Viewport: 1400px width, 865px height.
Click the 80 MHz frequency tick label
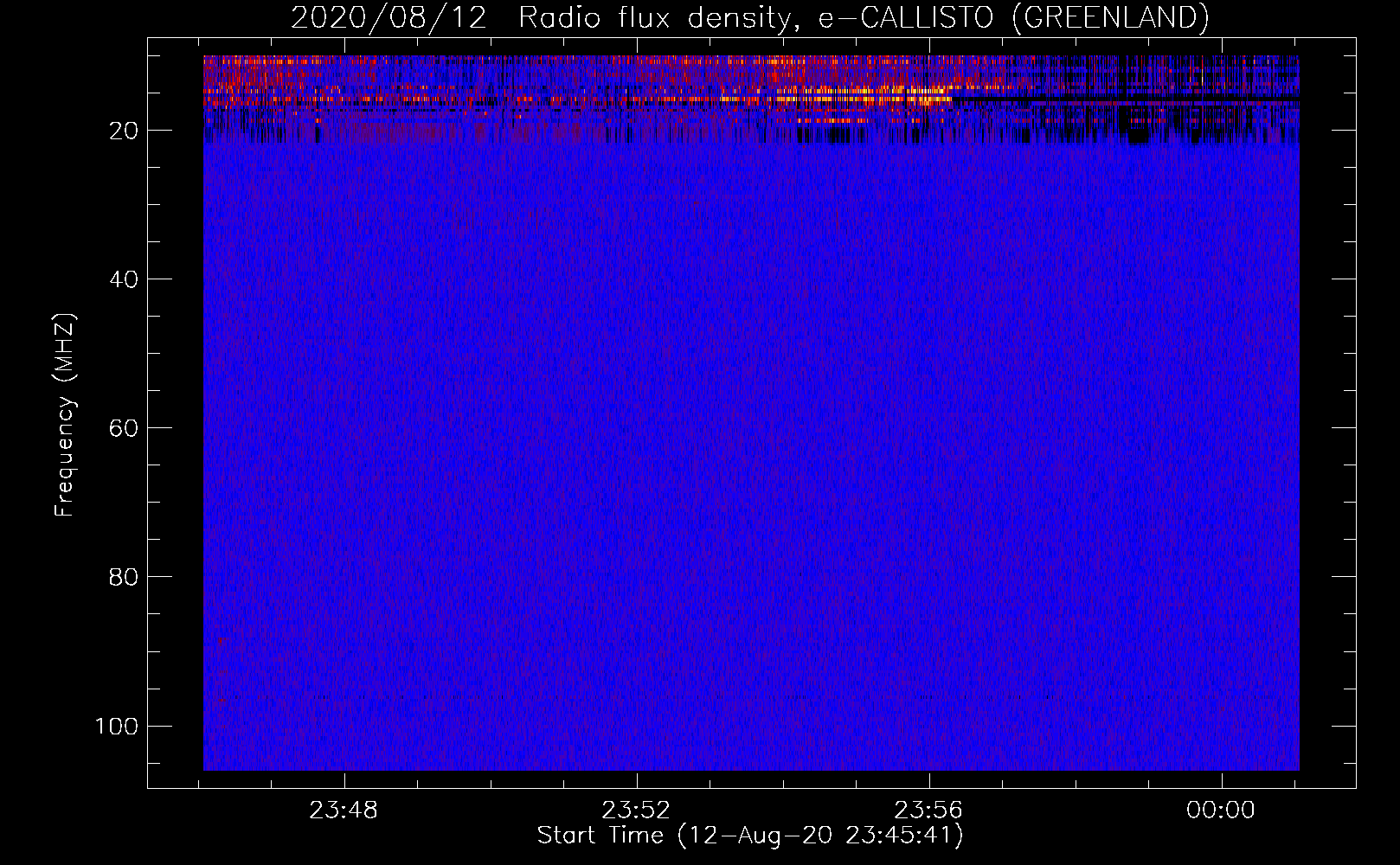point(123,577)
